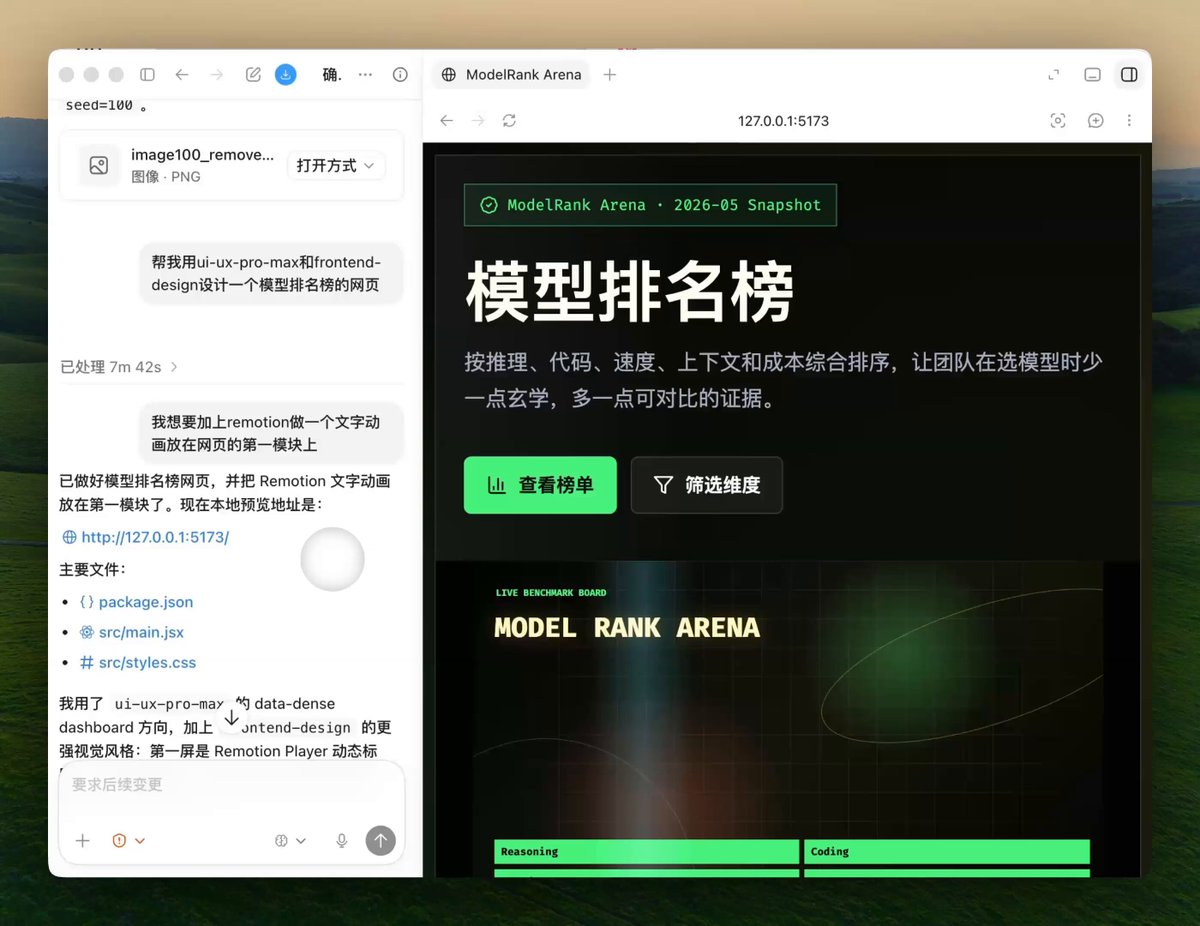Click the Reasoning bar in the animation
The height and width of the screenshot is (926, 1200).
pos(646,852)
